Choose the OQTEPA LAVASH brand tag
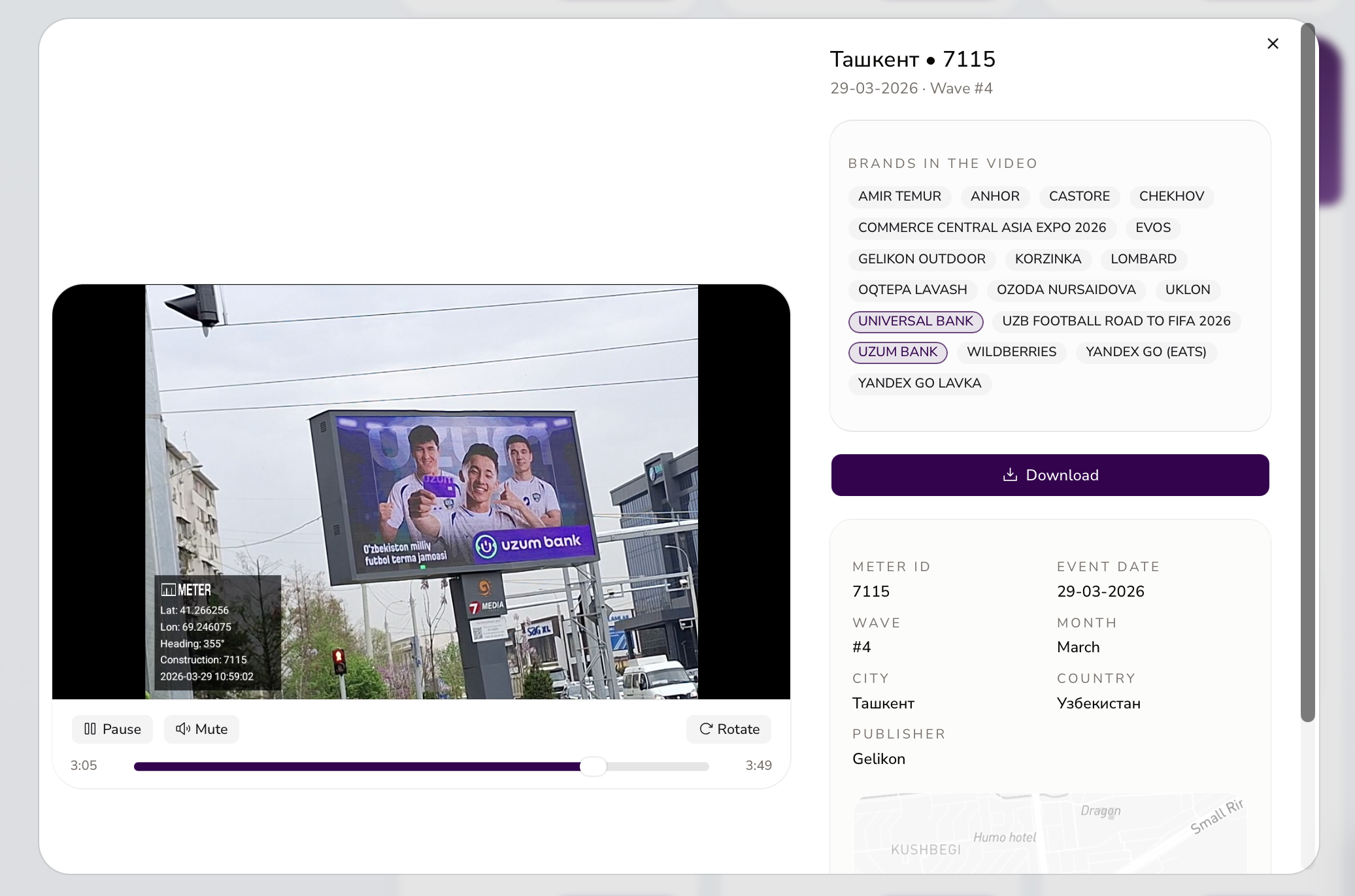Image resolution: width=1355 pixels, height=896 pixels. click(912, 290)
